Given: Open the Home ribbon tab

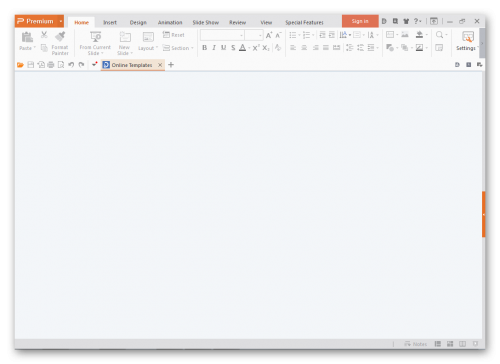Looking at the screenshot, I should click(81, 23).
